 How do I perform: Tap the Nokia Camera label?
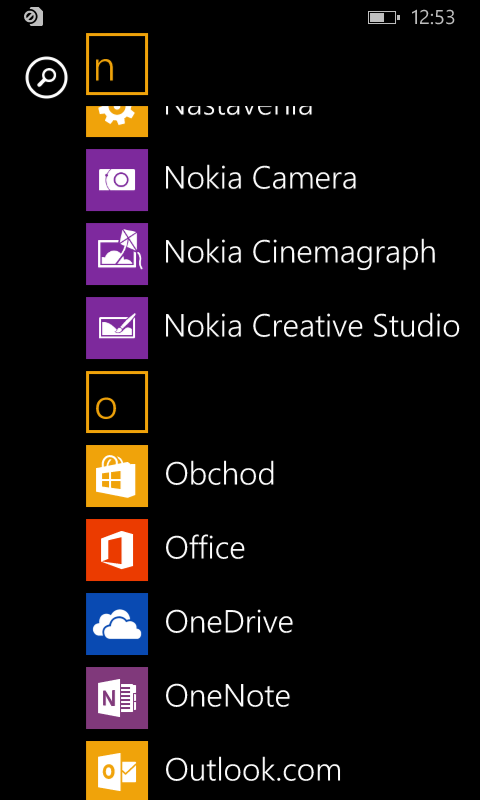point(261,179)
